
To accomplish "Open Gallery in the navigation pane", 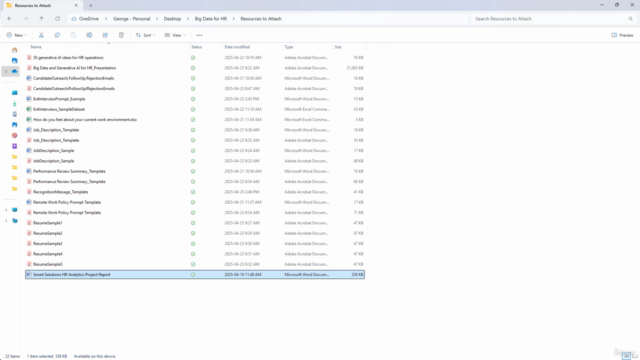I will point(15,60).
